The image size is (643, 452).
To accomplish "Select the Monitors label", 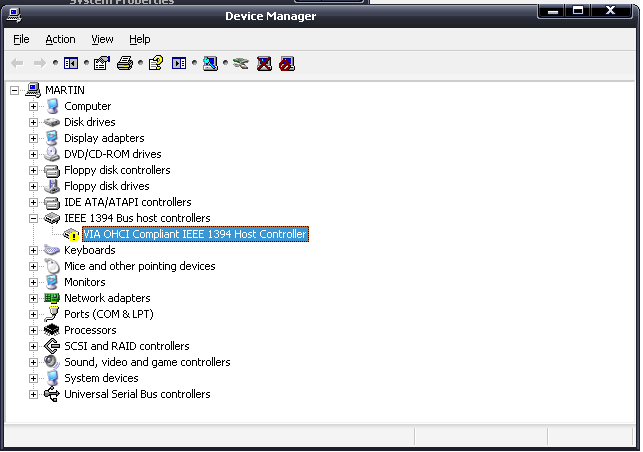I will [85, 282].
